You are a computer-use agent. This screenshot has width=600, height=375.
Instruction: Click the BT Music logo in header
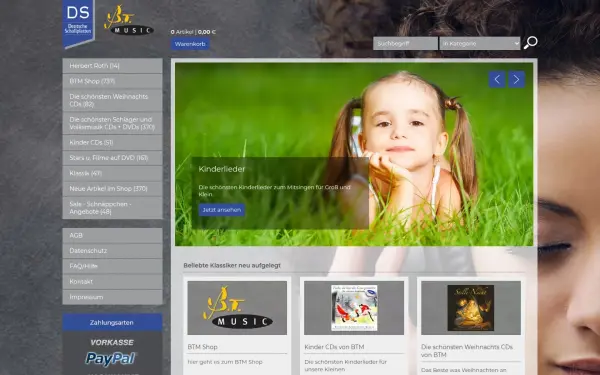[x=129, y=20]
